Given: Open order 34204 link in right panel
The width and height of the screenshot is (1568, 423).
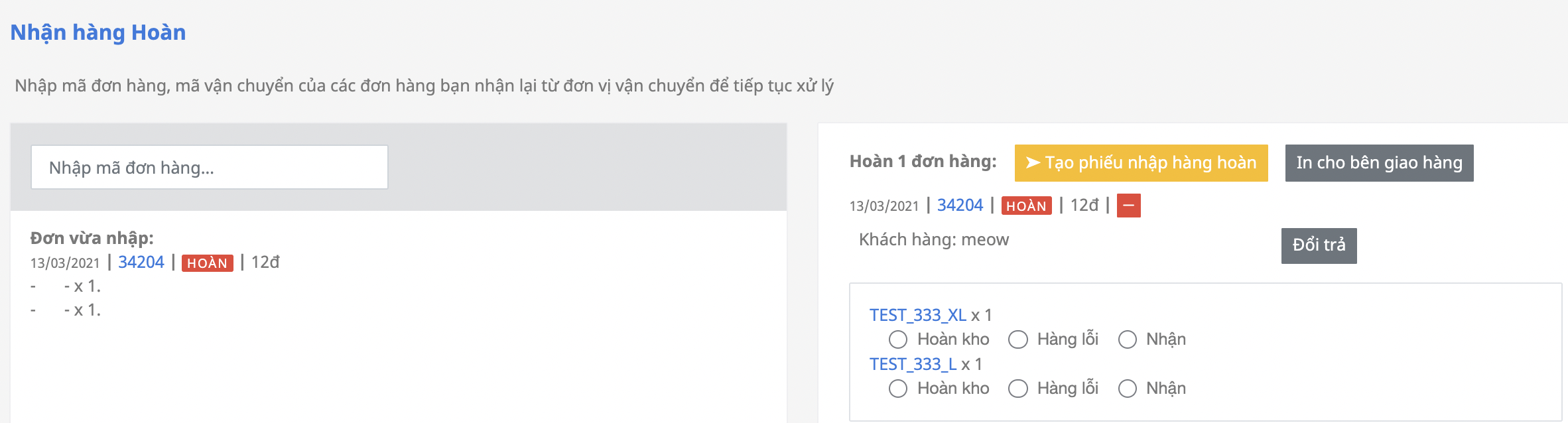Looking at the screenshot, I should [960, 206].
